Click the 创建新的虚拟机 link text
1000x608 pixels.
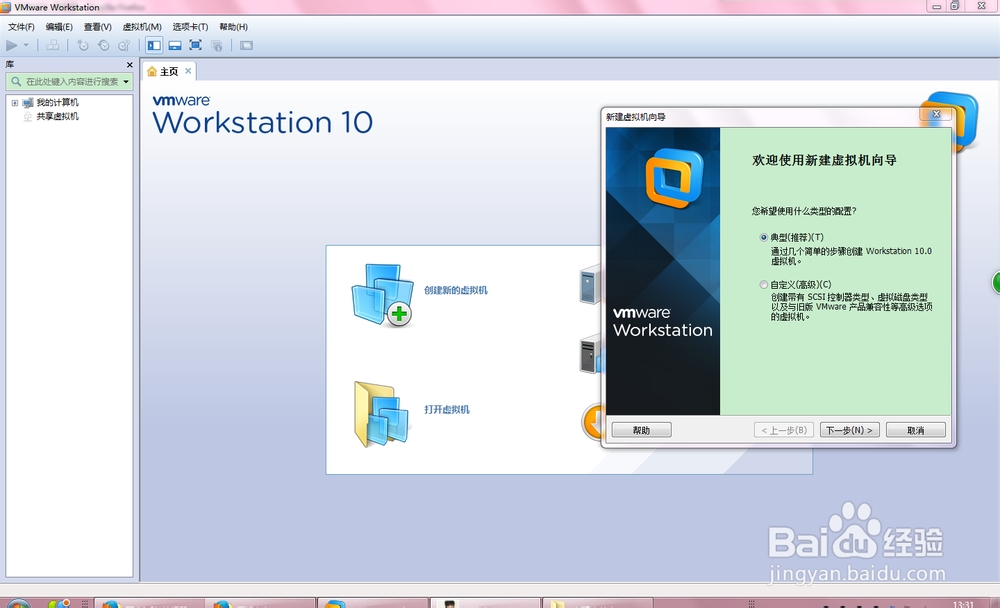tap(455, 290)
